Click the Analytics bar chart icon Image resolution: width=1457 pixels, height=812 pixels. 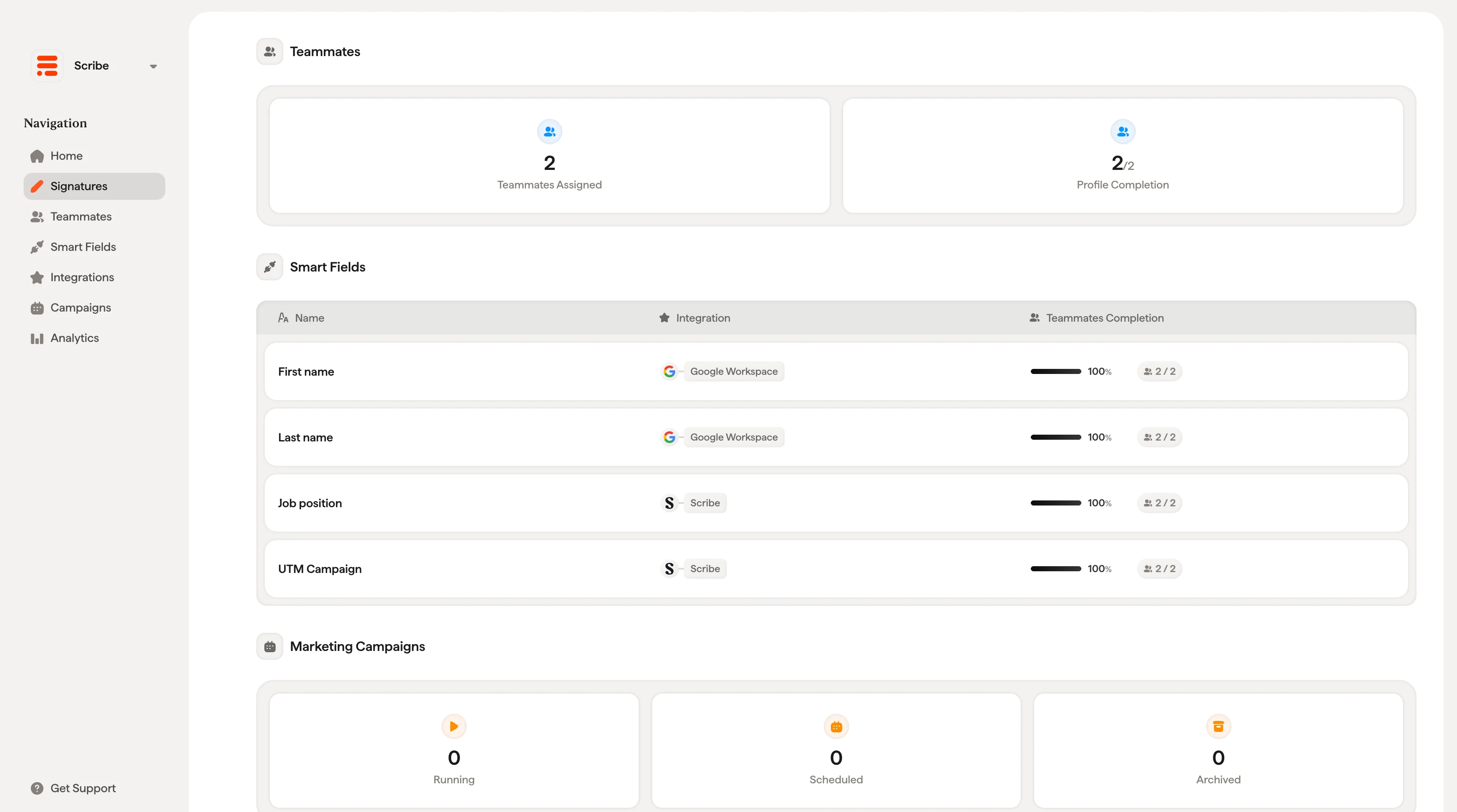(x=37, y=339)
